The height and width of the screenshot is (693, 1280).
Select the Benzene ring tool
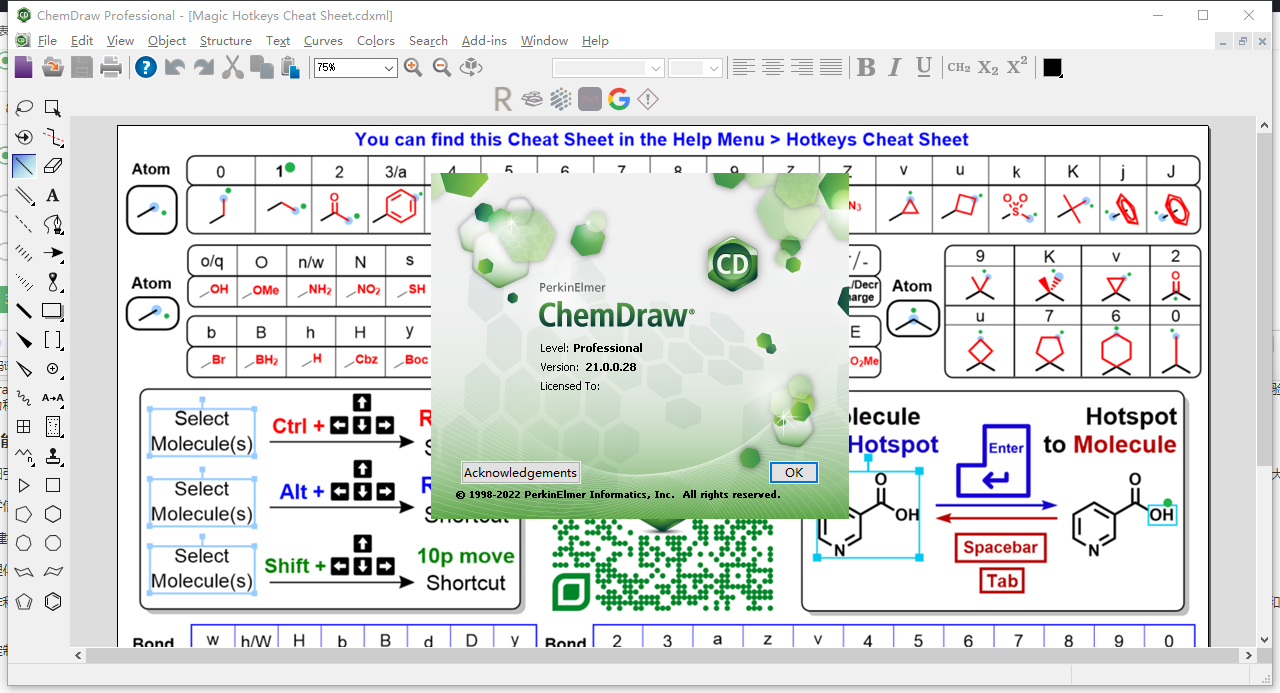53,601
